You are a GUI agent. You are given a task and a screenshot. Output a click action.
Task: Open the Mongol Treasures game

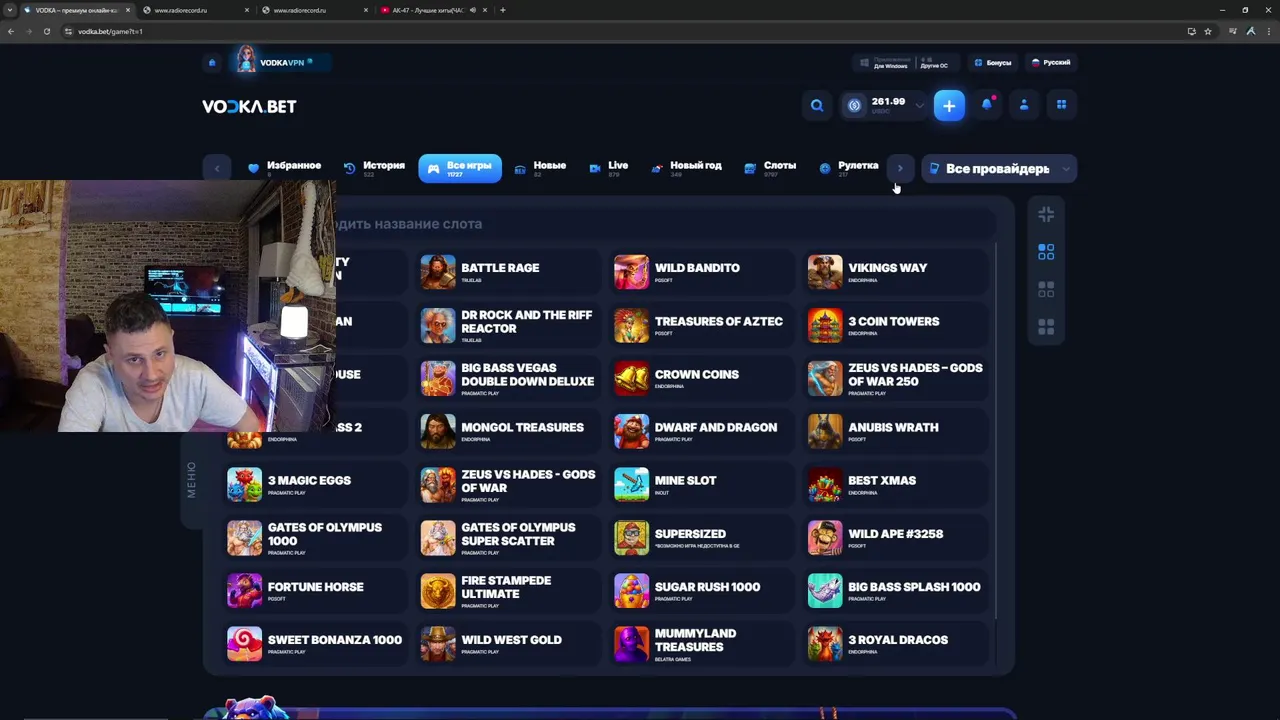507,431
